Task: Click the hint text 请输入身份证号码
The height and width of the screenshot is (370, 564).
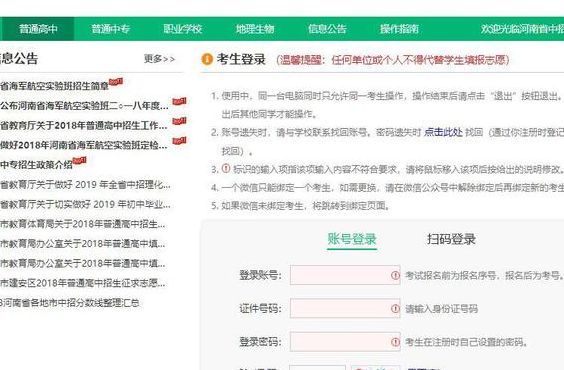Action: click(x=442, y=309)
